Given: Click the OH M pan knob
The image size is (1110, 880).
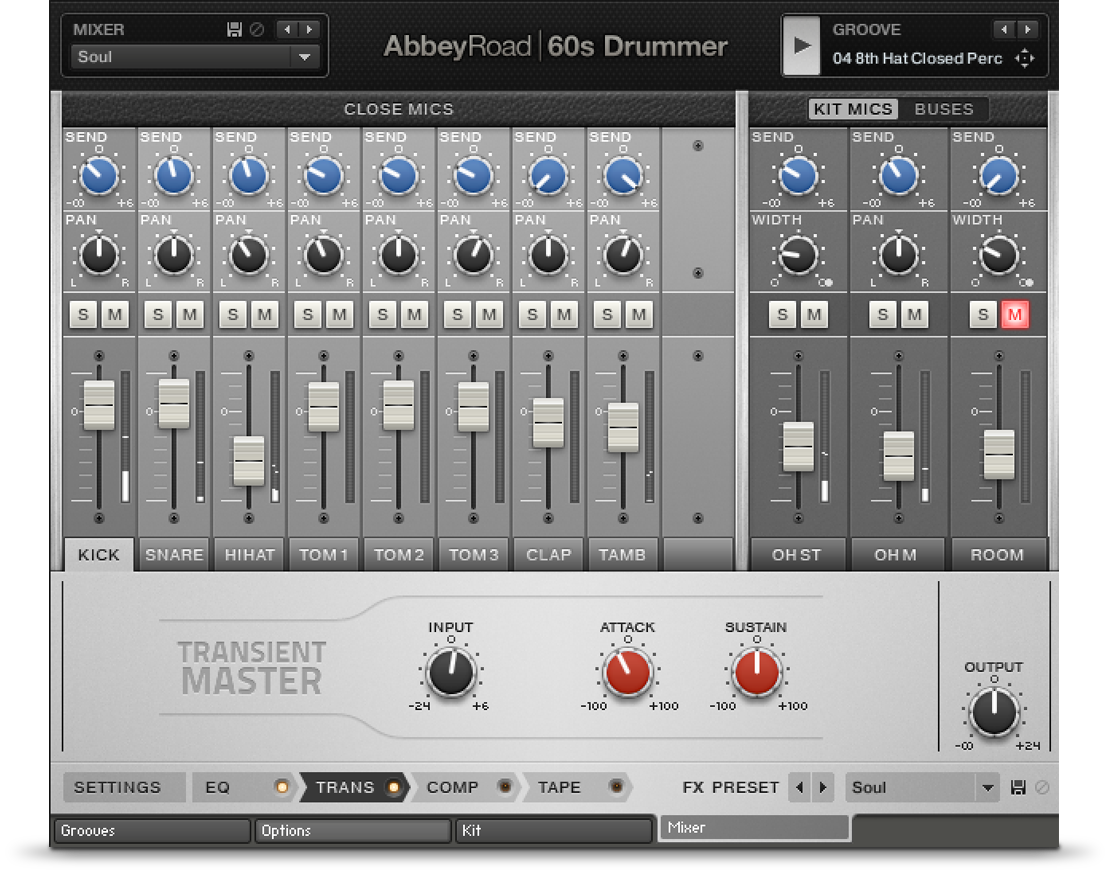Looking at the screenshot, I should [899, 256].
